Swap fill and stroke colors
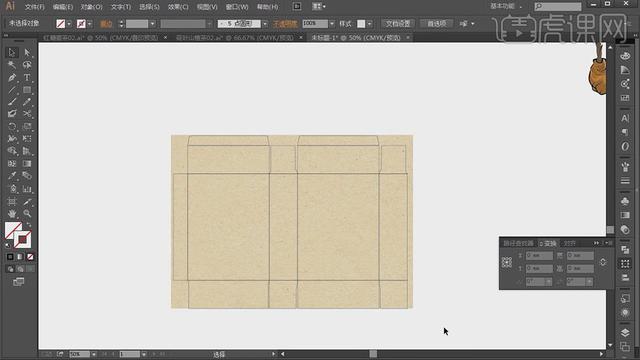This screenshot has height=360, width=640. tap(29, 225)
